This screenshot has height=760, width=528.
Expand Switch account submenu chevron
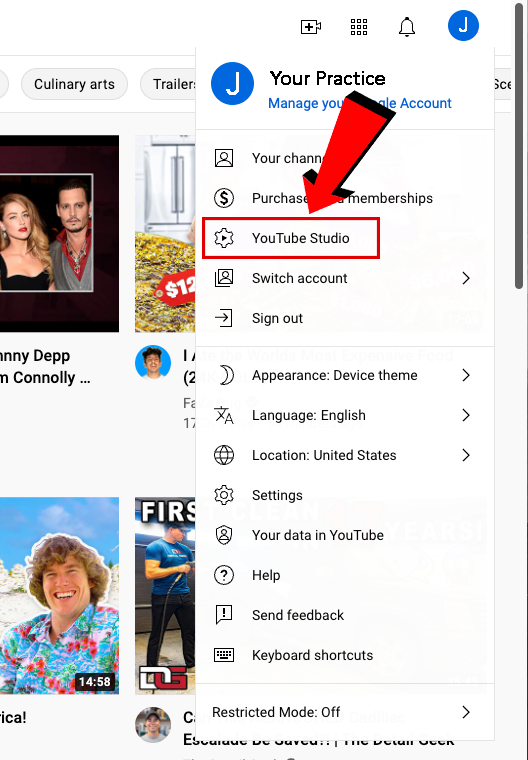[466, 278]
